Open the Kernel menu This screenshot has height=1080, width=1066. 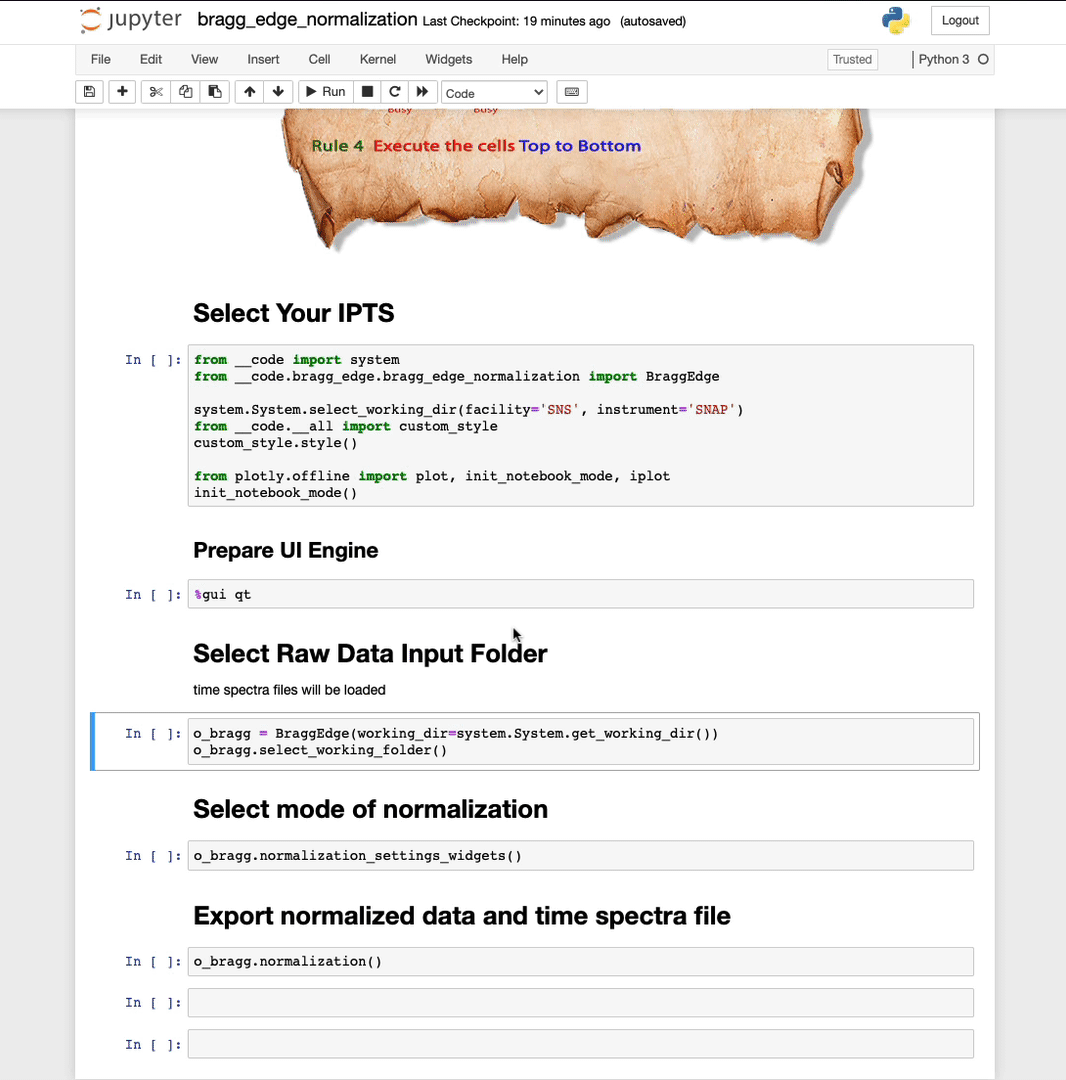[378, 59]
